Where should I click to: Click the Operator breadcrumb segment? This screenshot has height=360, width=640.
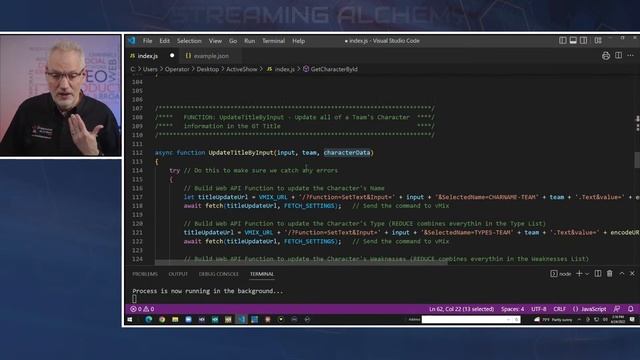coord(177,69)
